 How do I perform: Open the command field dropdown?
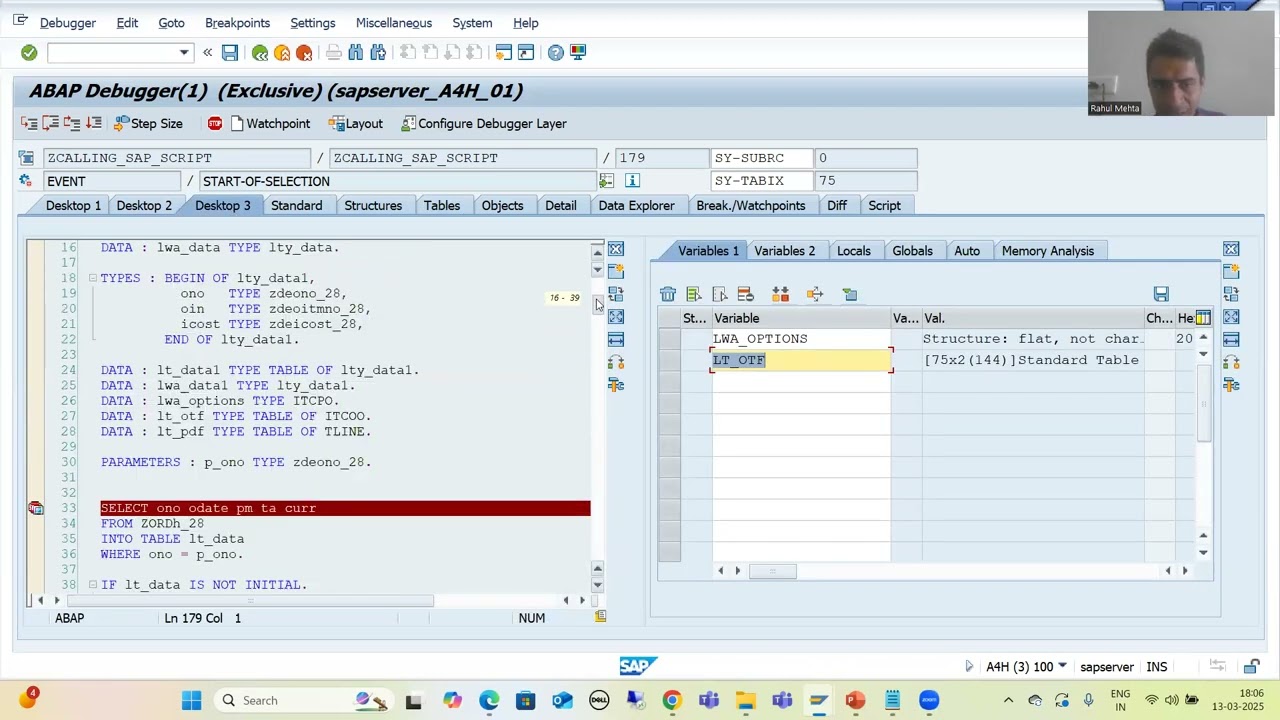click(183, 52)
